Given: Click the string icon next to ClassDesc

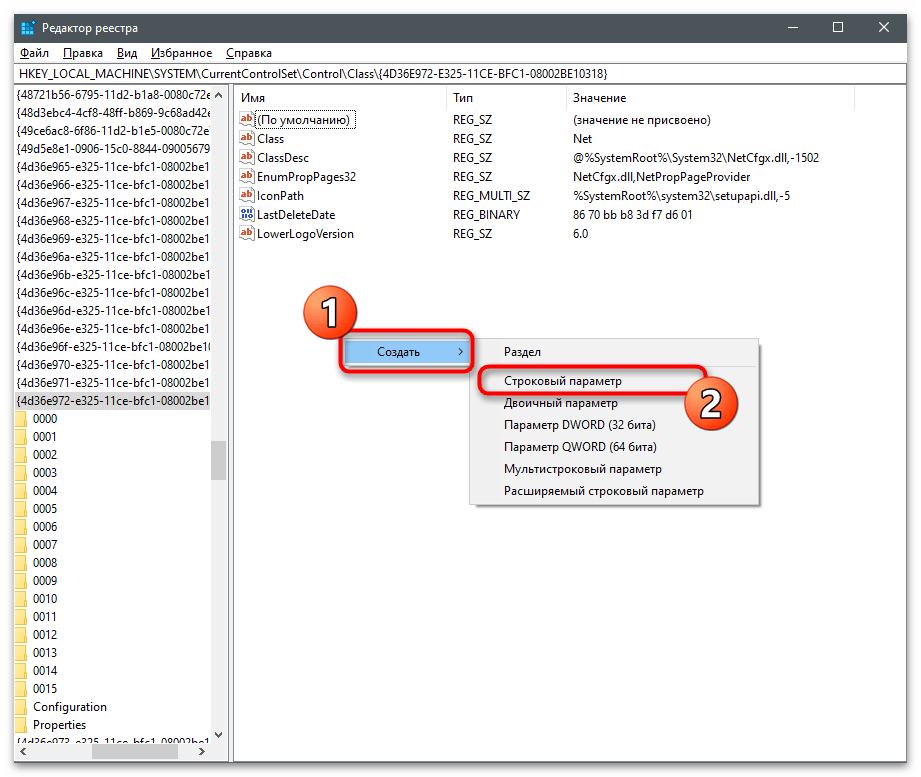Looking at the screenshot, I should tap(247, 157).
